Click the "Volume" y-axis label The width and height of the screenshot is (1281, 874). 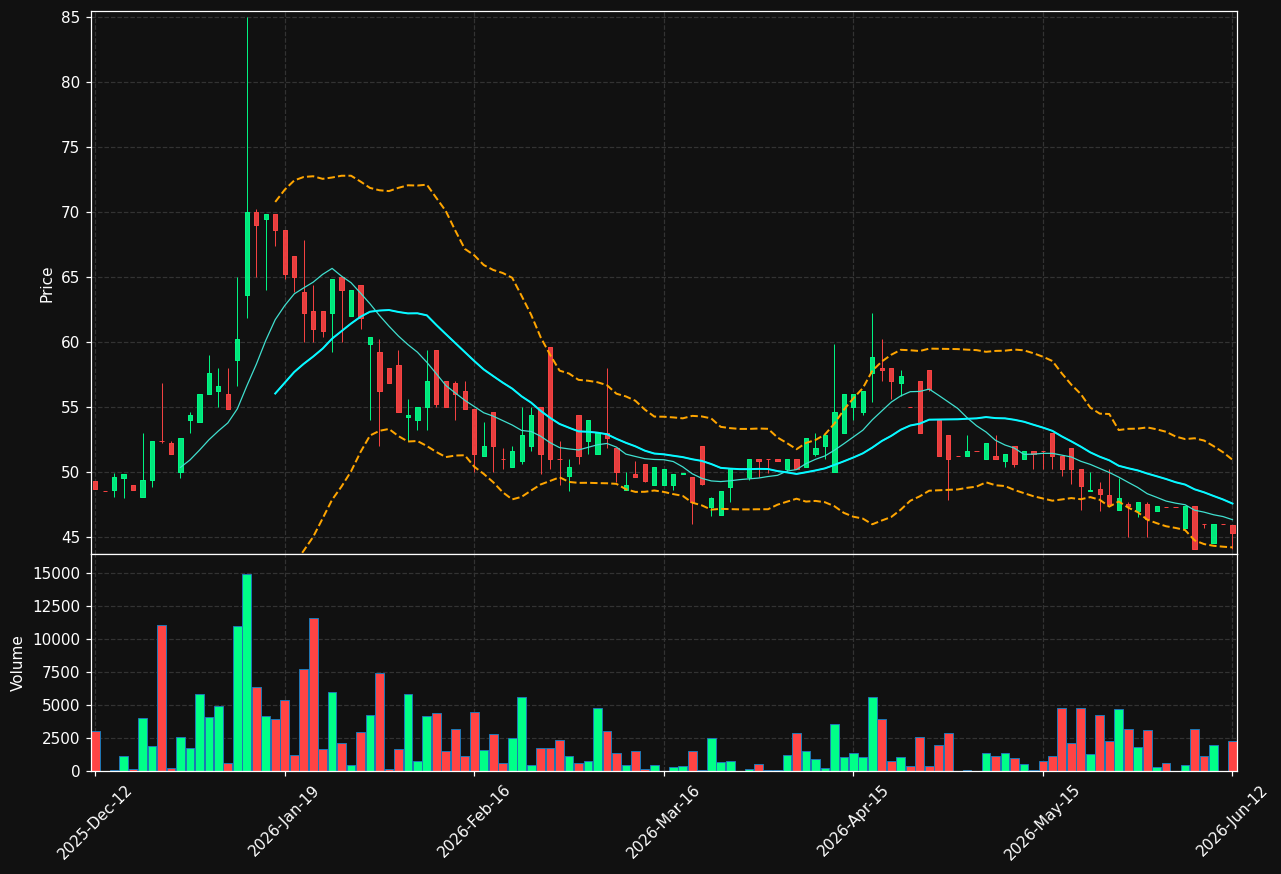pos(18,663)
